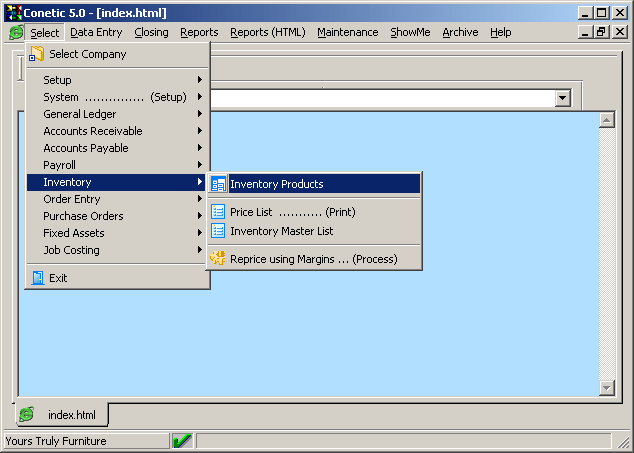Viewport: 634px width, 453px height.
Task: Click the green icon left of Select menu
Action: 16,33
